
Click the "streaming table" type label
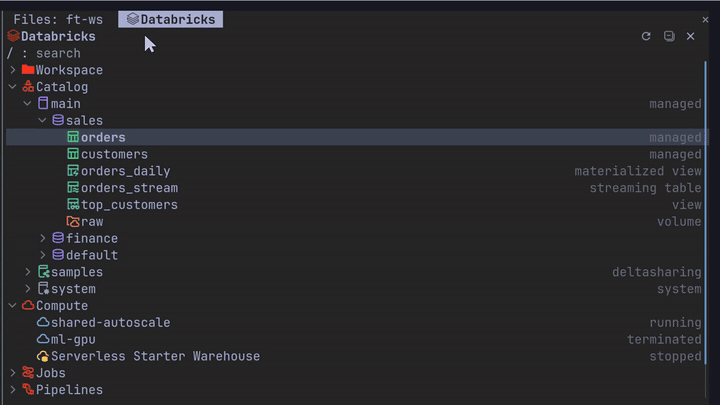click(x=646, y=187)
